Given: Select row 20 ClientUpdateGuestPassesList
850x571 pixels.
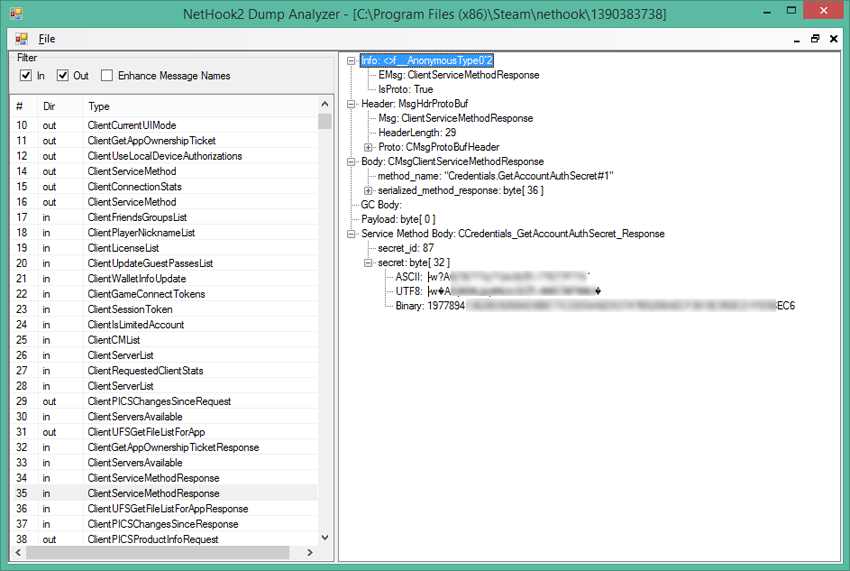Looking at the screenshot, I should (x=164, y=264).
